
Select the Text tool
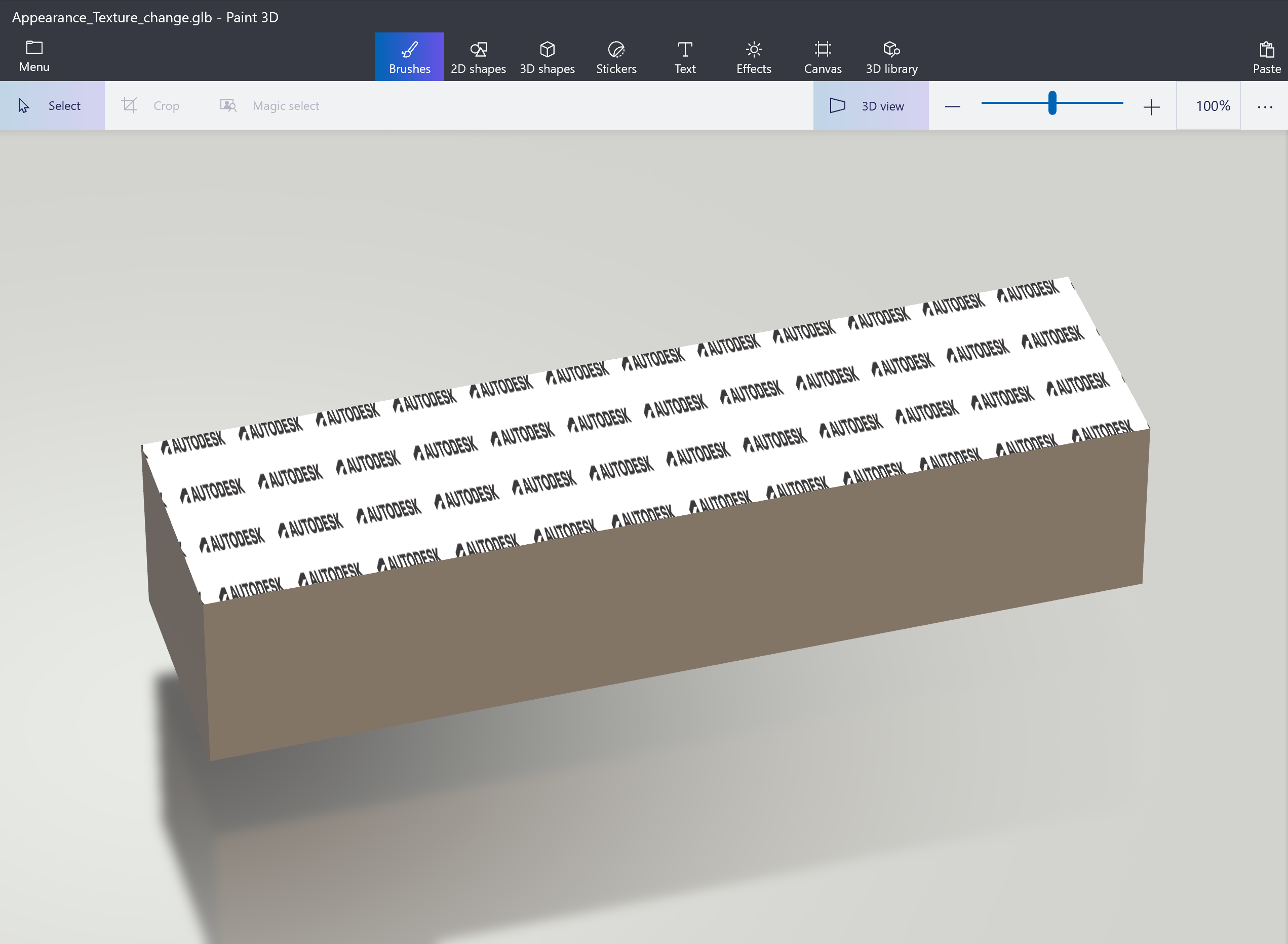coord(684,56)
